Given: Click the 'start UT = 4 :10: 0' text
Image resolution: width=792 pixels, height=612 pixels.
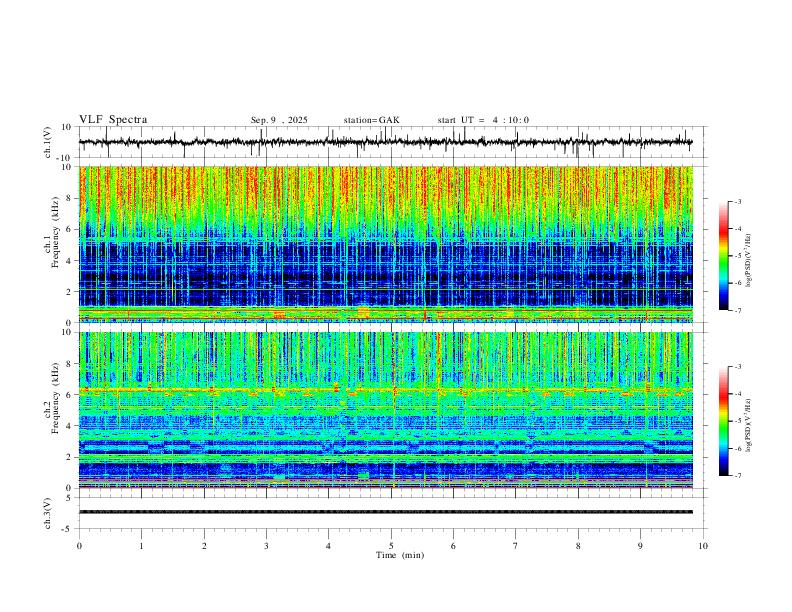Looking at the screenshot, I should (483, 120).
